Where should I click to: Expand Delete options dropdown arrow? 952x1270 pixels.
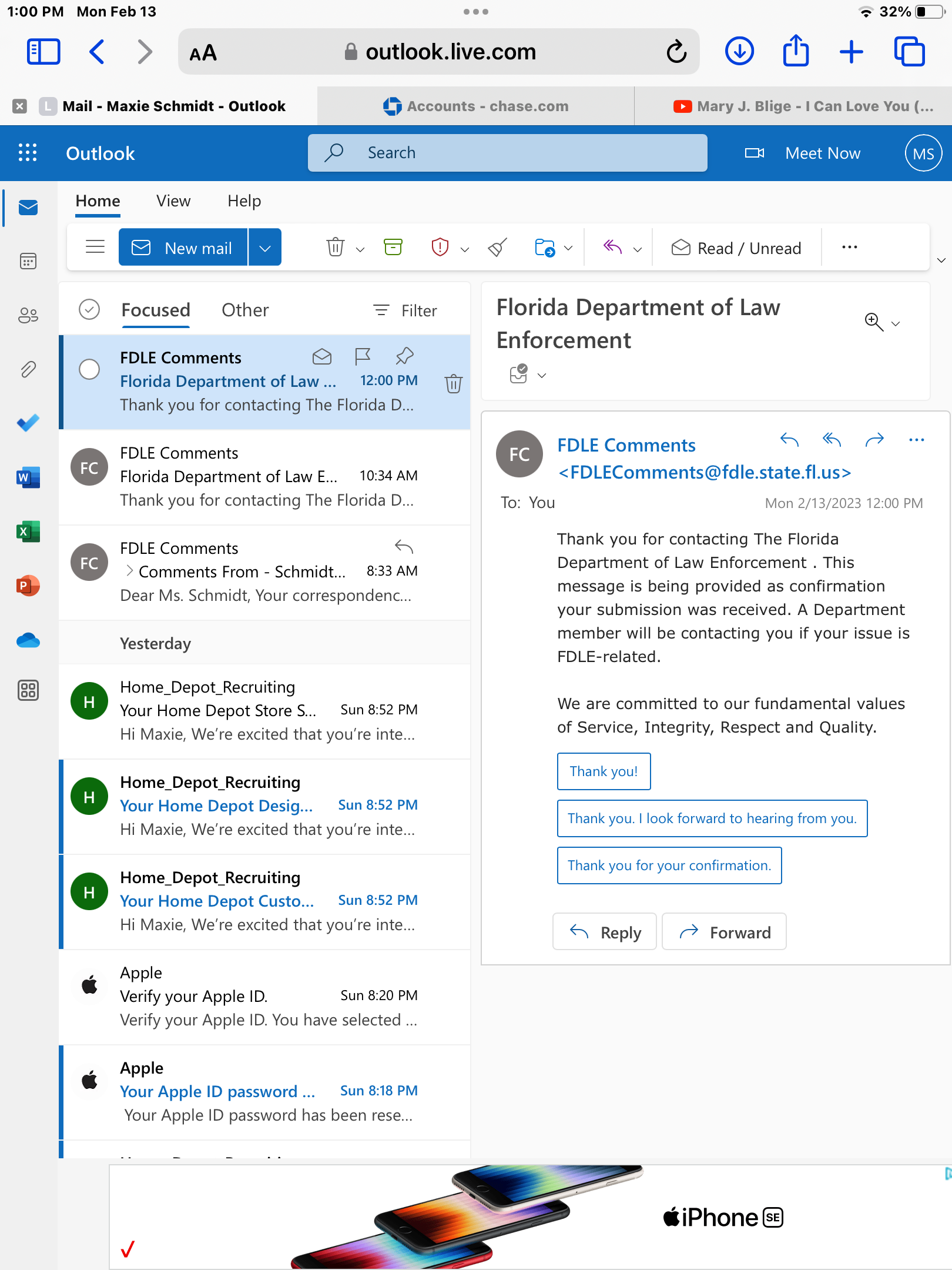[360, 249]
